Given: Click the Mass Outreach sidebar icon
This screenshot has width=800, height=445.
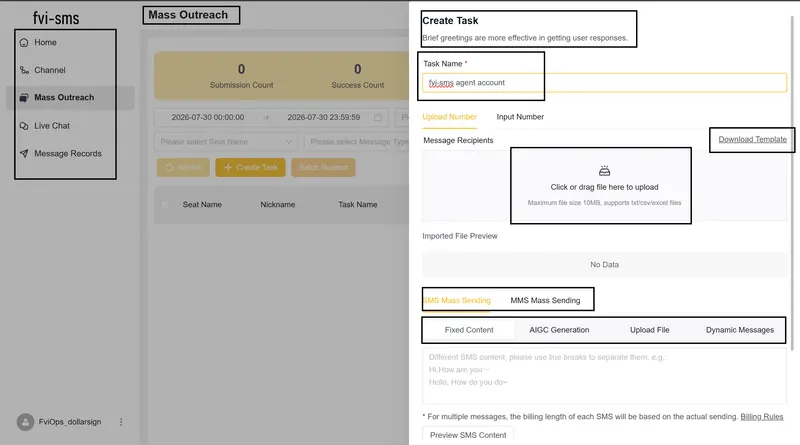Looking at the screenshot, I should tap(24, 97).
